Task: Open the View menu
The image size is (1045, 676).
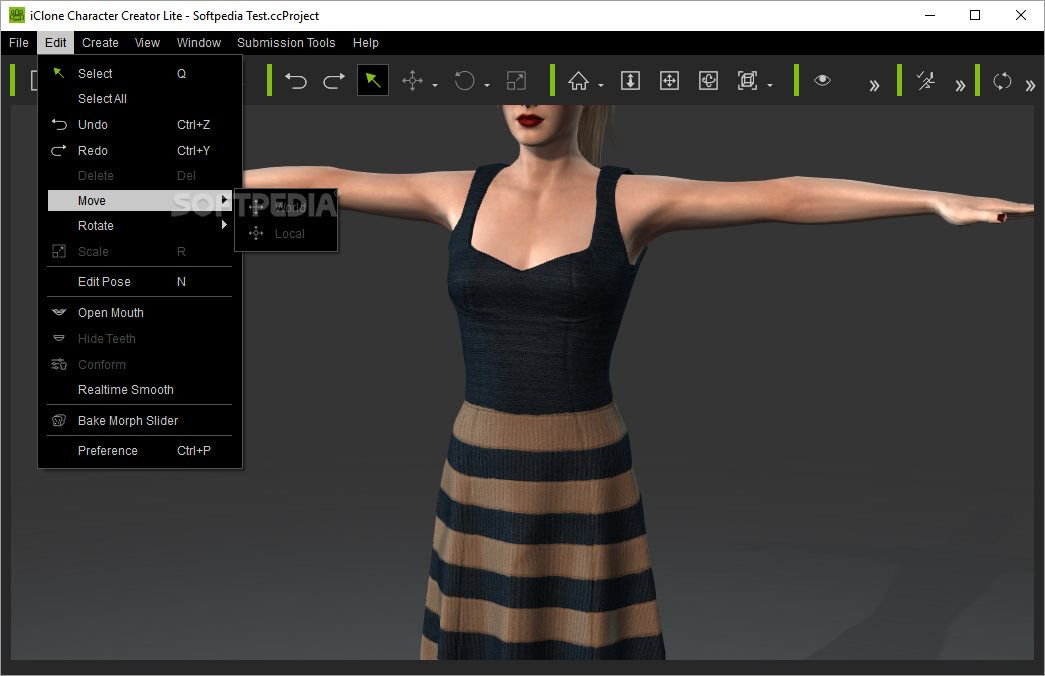Action: (x=147, y=43)
